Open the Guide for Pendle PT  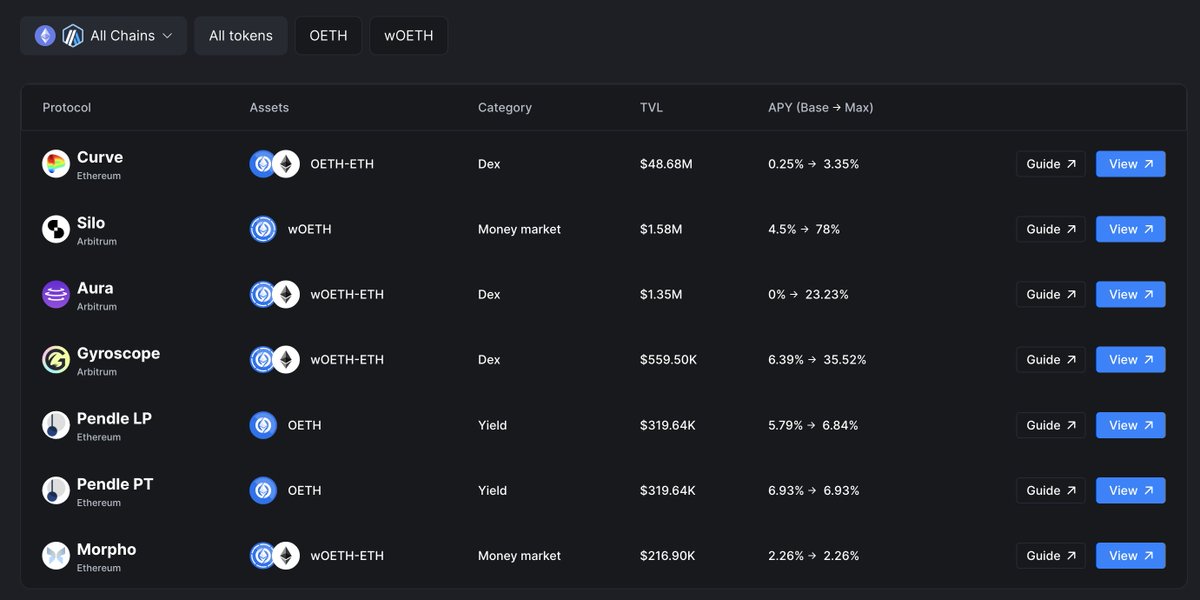coord(1050,490)
